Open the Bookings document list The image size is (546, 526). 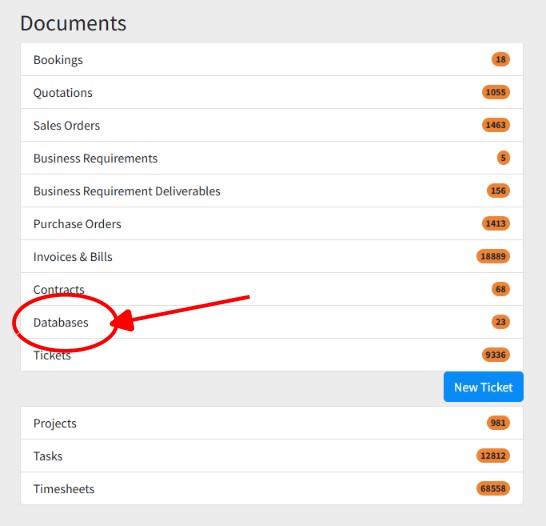tap(272, 60)
